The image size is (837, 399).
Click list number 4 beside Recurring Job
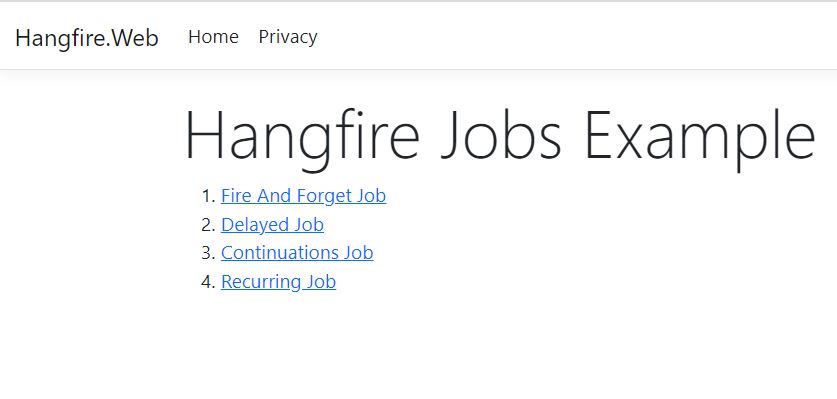tap(208, 281)
